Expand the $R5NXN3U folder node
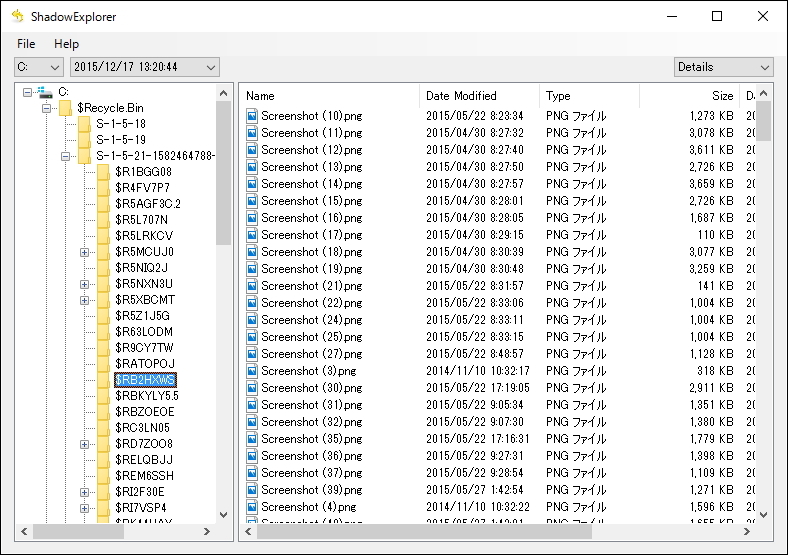Screen dimensions: 788x555 coord(84,285)
